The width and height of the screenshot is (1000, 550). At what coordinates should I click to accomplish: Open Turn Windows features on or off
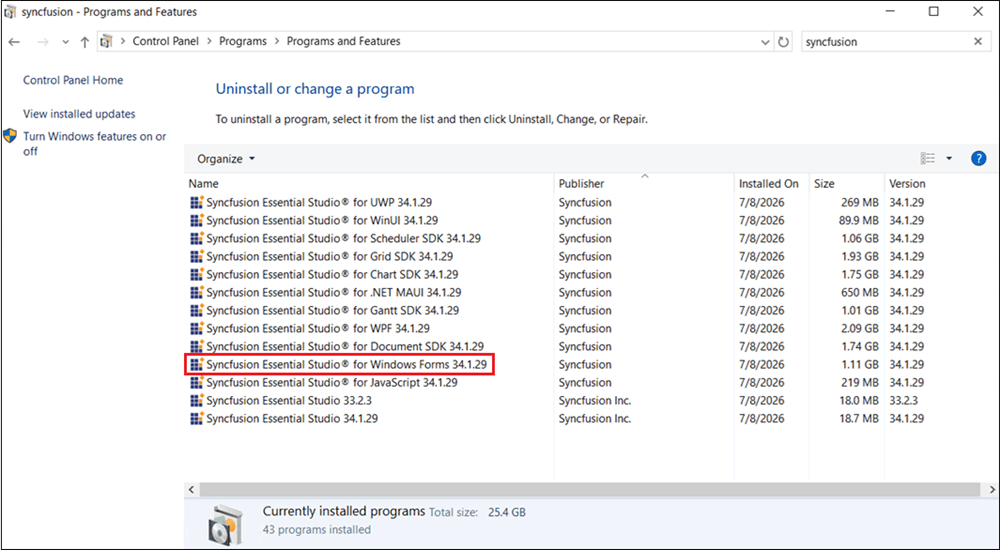coord(94,144)
